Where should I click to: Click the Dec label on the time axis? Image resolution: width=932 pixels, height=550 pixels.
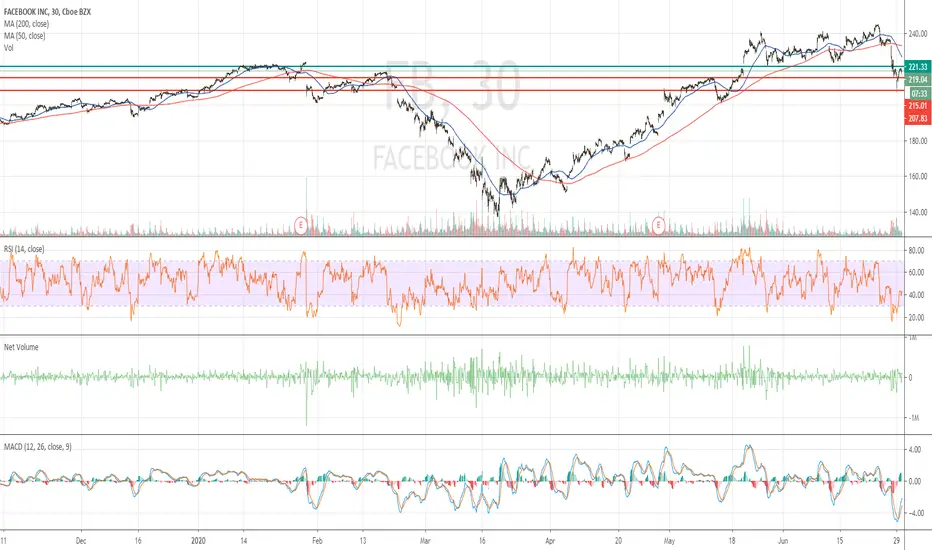(x=81, y=541)
